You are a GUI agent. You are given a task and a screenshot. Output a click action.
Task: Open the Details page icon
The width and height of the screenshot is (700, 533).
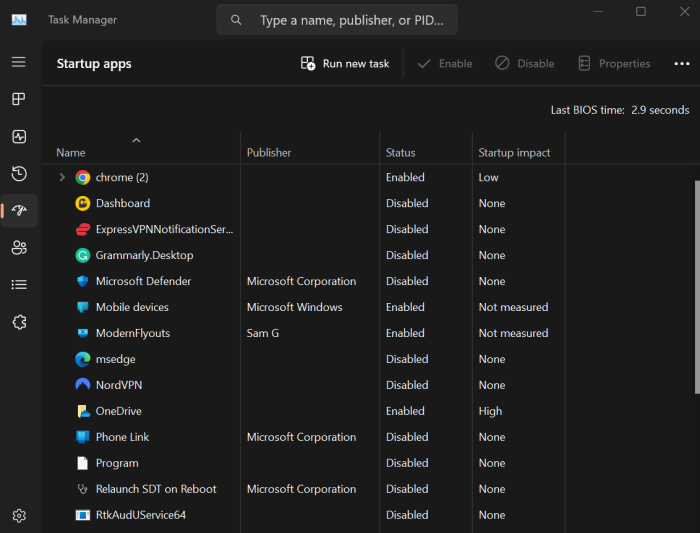click(x=19, y=284)
